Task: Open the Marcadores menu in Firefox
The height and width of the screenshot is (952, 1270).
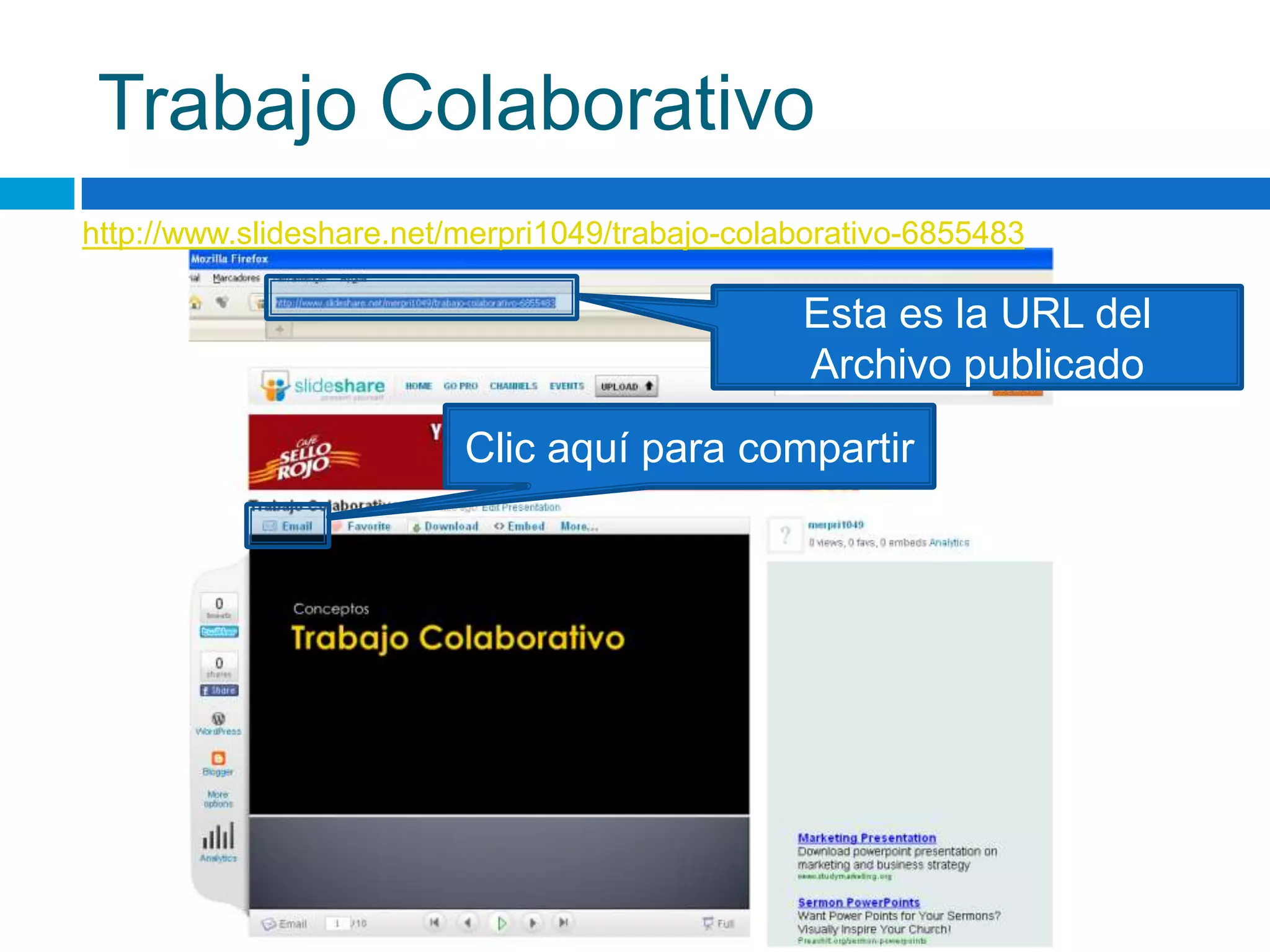Action: click(x=236, y=278)
